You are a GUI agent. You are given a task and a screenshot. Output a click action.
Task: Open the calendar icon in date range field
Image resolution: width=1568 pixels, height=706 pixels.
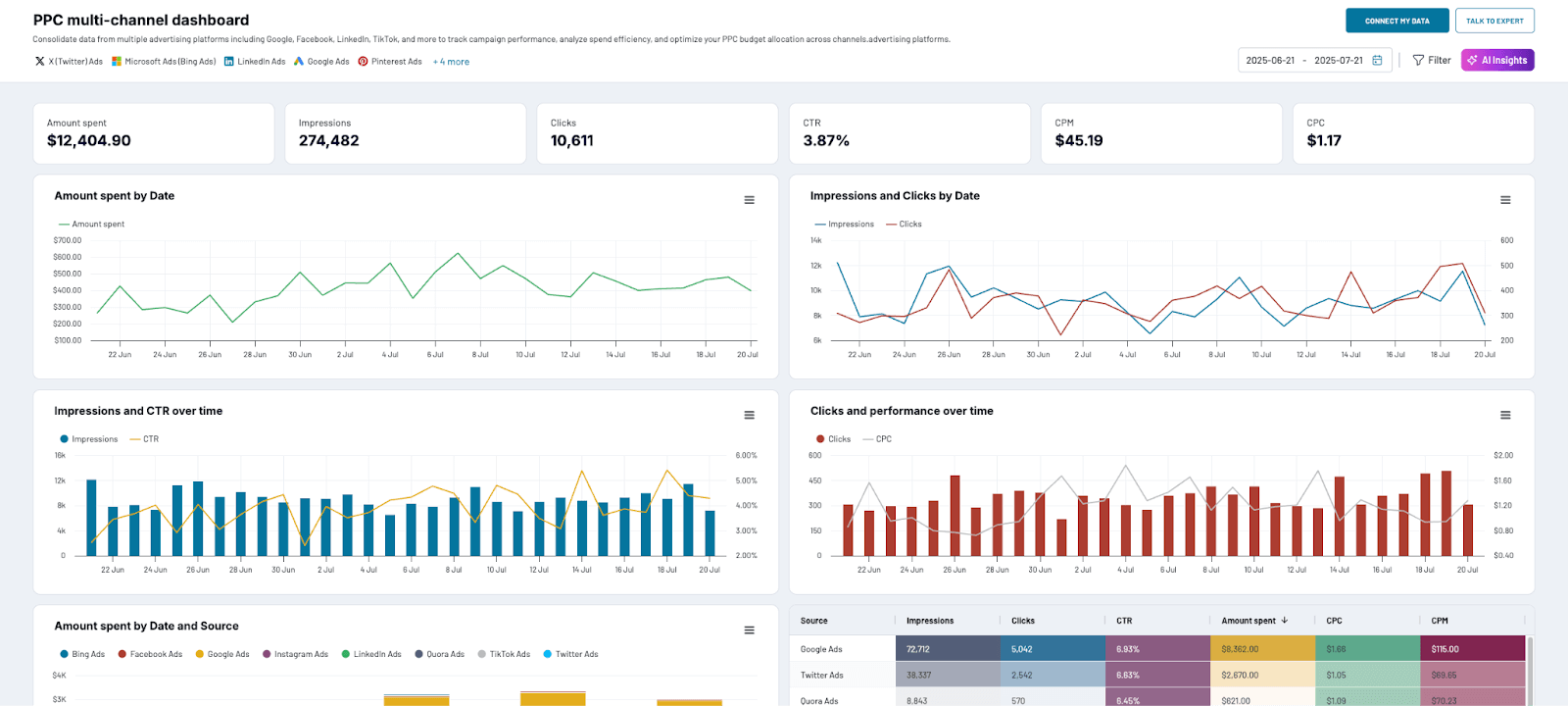1377,60
